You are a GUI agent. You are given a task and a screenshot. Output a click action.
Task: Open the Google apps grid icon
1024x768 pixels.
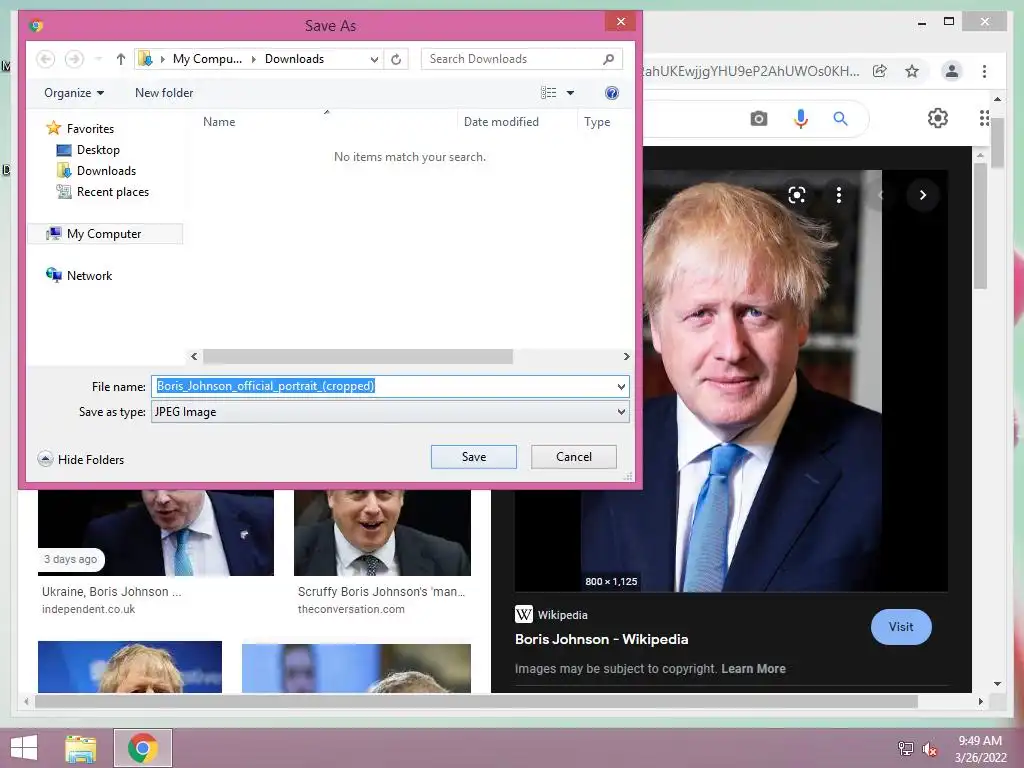(x=984, y=118)
